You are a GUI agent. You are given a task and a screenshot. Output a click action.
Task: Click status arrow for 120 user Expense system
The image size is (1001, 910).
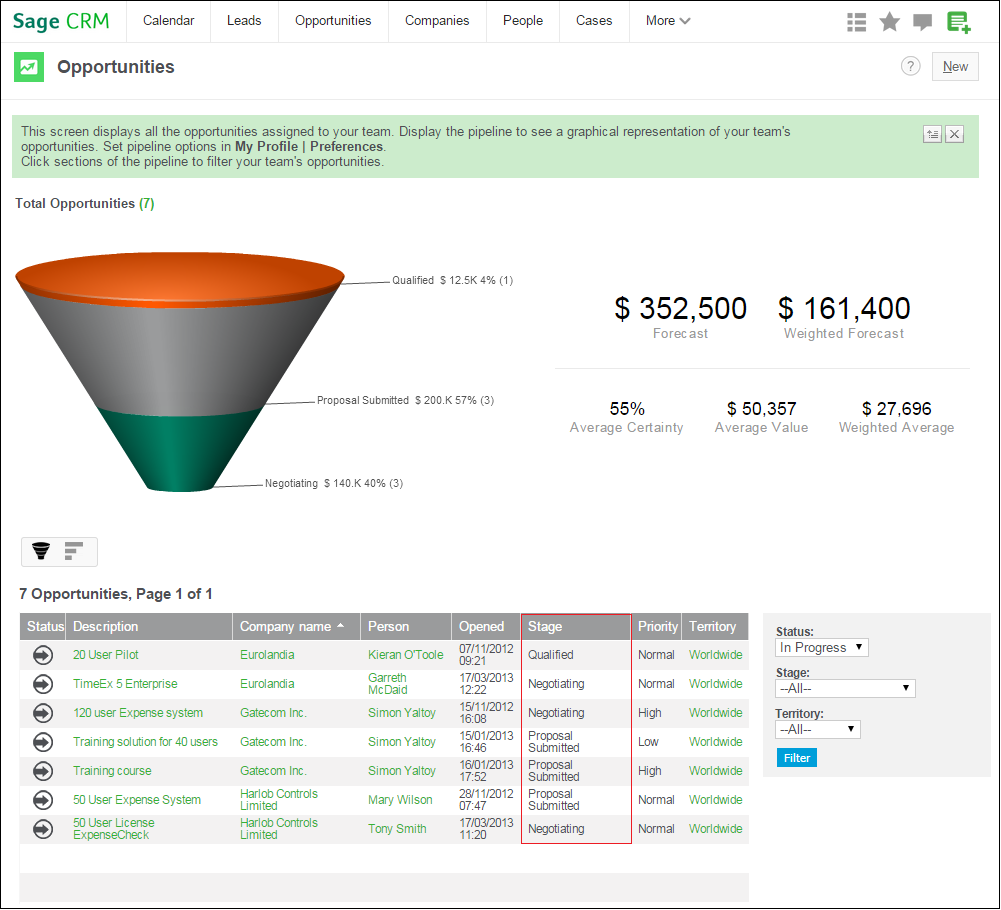click(43, 713)
